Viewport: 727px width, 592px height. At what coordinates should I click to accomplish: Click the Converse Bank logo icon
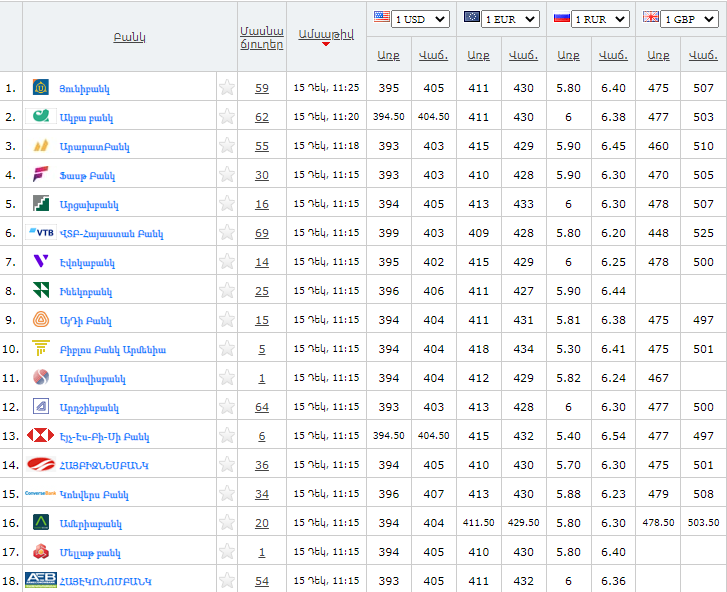tap(41, 494)
